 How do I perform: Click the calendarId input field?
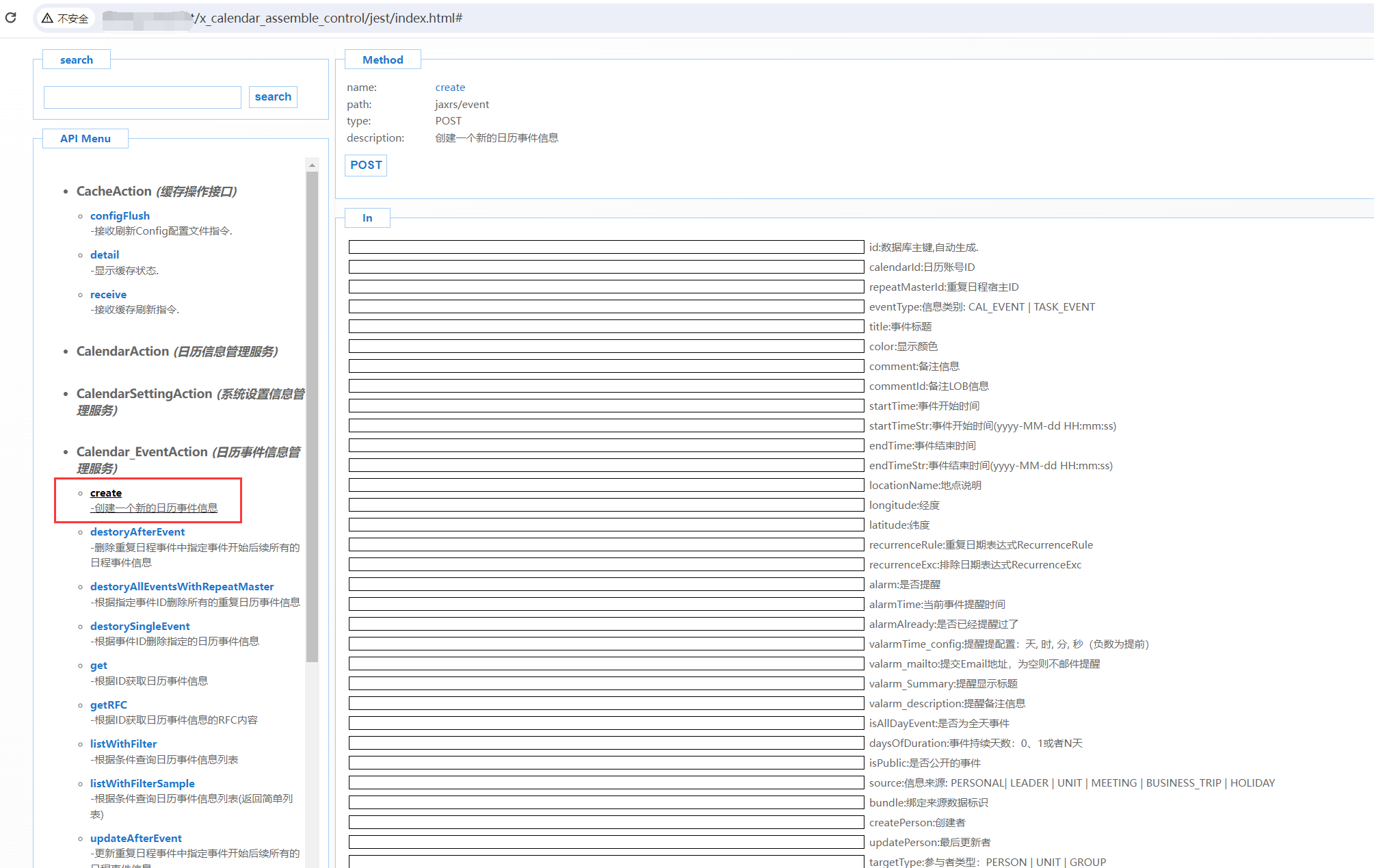[606, 267]
